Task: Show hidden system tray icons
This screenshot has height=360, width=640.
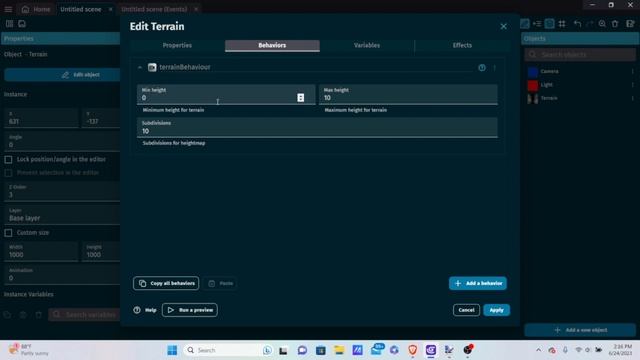Action: click(x=538, y=350)
